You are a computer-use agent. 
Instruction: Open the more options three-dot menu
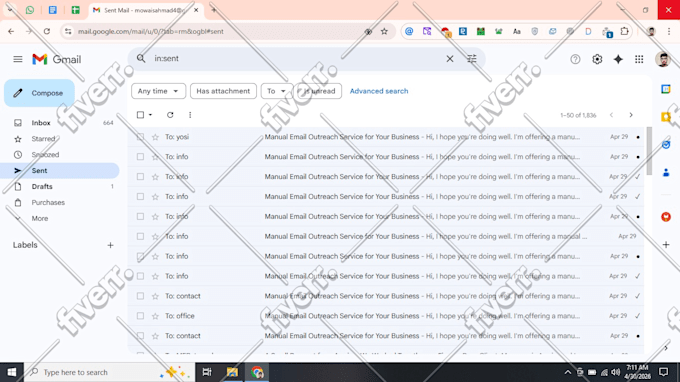(190, 115)
